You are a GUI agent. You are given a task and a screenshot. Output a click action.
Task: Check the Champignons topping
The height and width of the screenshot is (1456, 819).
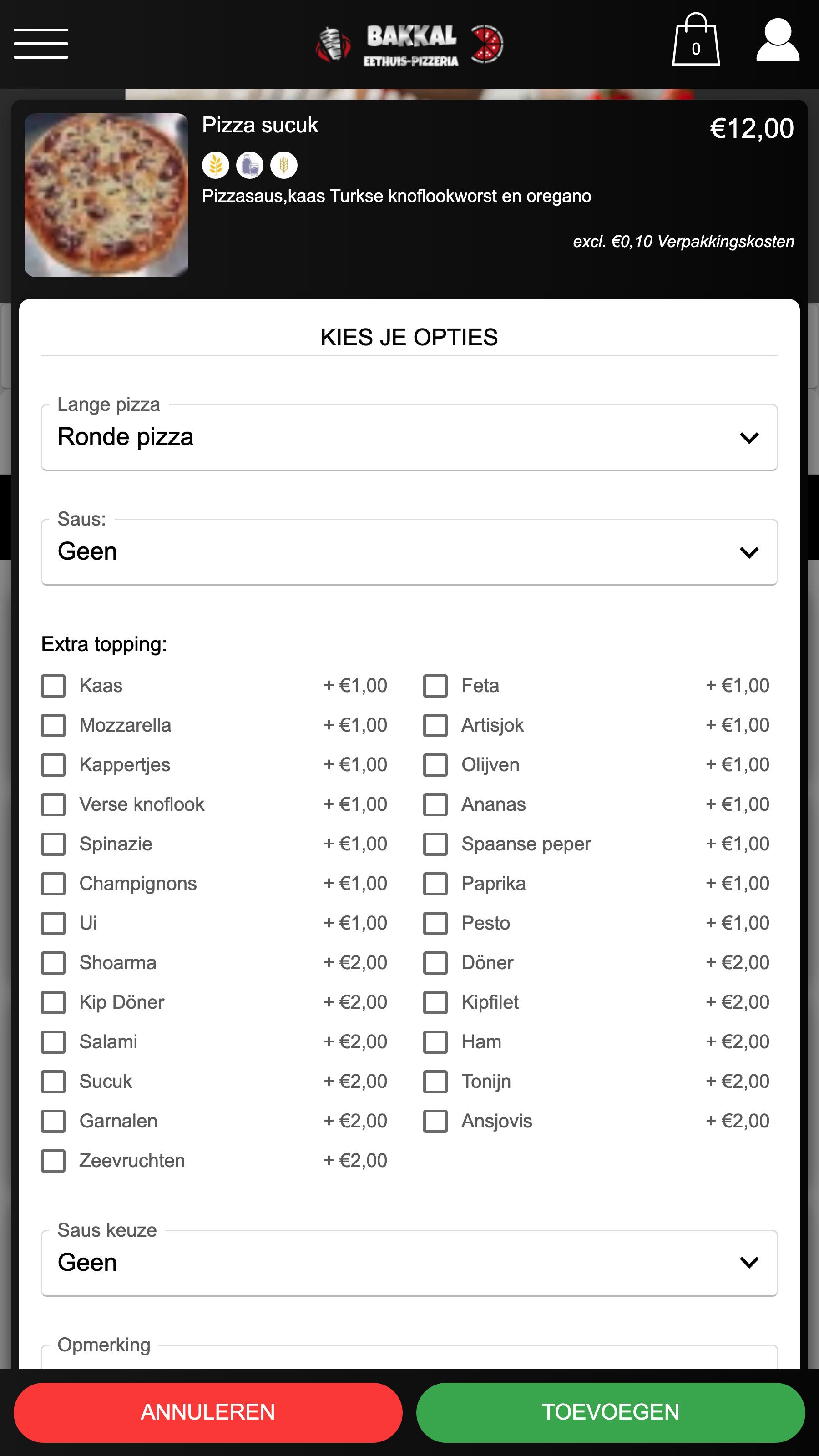tap(53, 884)
